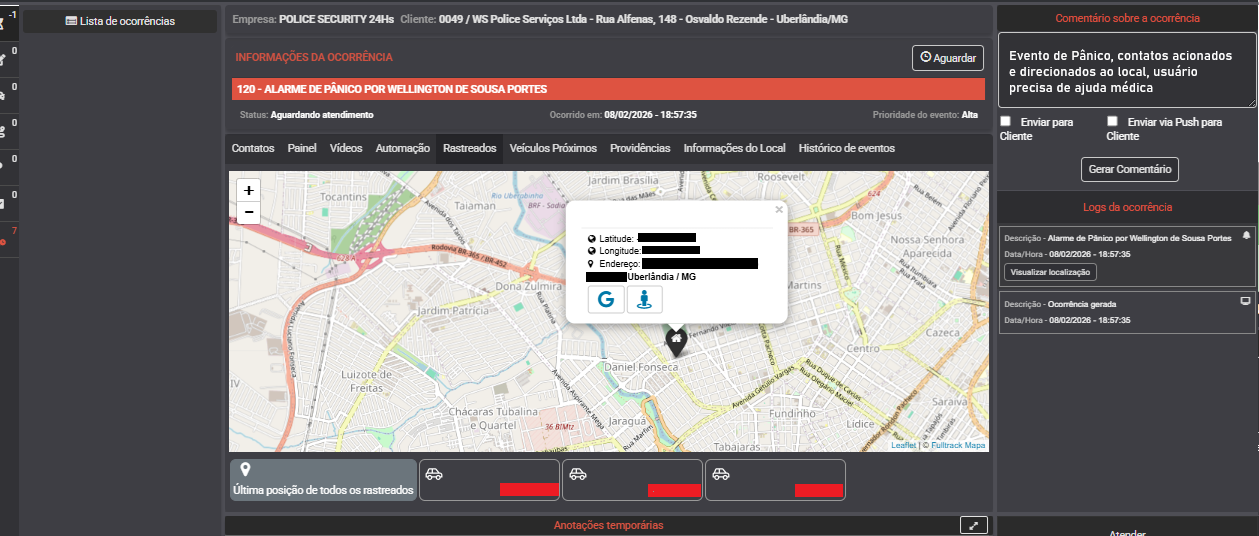Click Gerar Comentário button
Image resolution: width=1259 pixels, height=536 pixels.
point(1130,170)
